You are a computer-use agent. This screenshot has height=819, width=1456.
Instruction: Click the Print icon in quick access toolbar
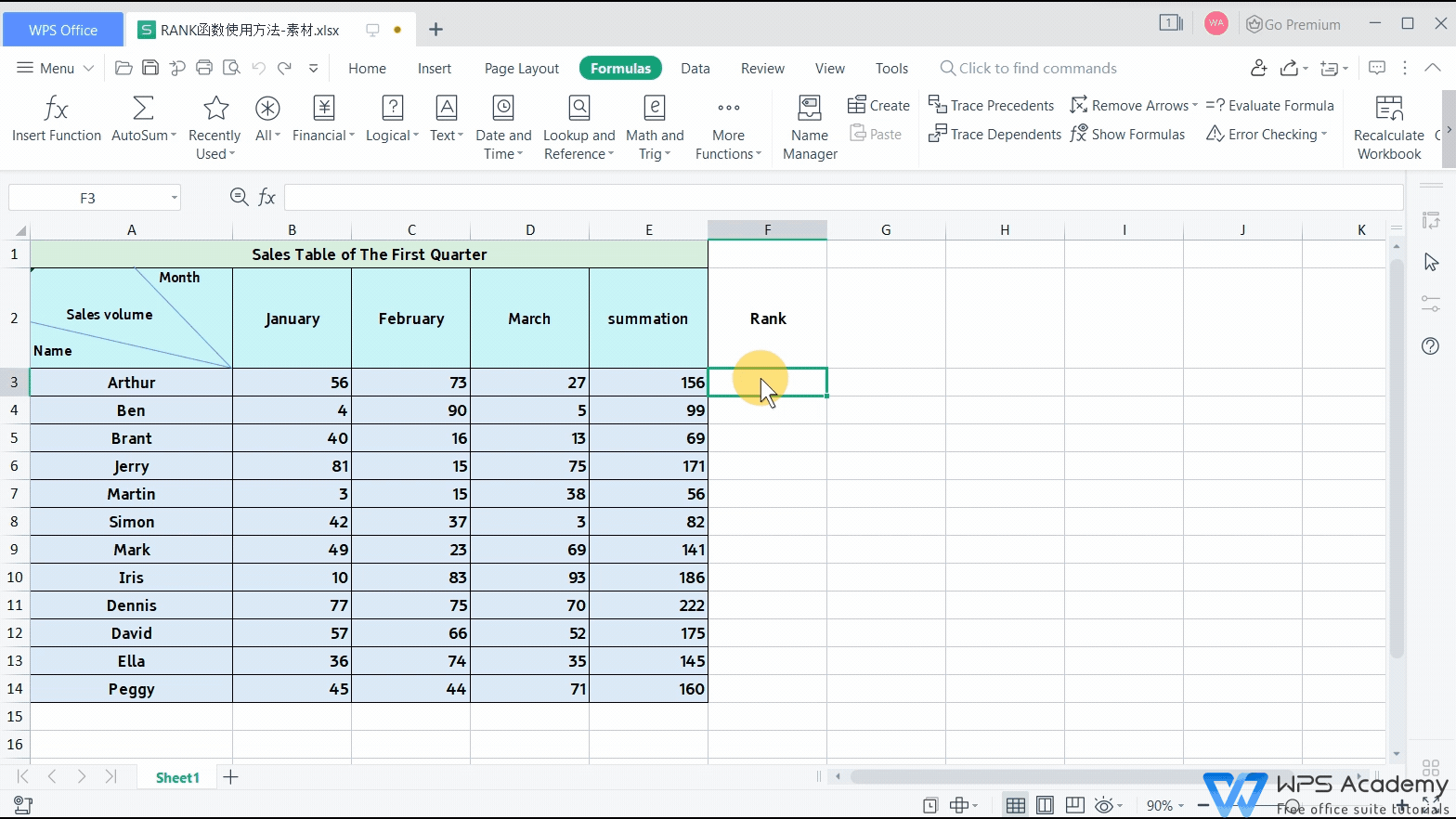[204, 68]
